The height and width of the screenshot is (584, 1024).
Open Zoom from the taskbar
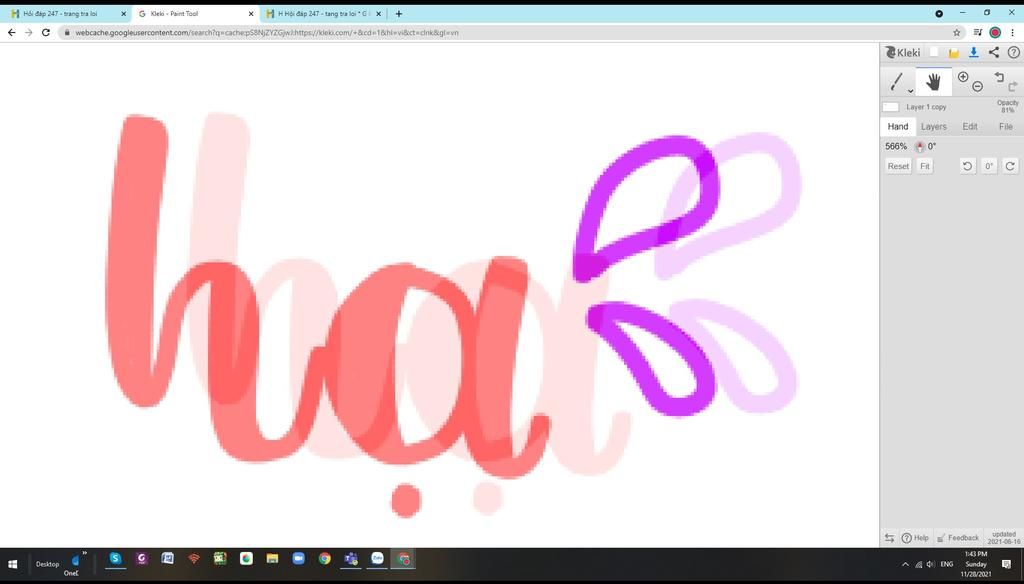pos(298,559)
